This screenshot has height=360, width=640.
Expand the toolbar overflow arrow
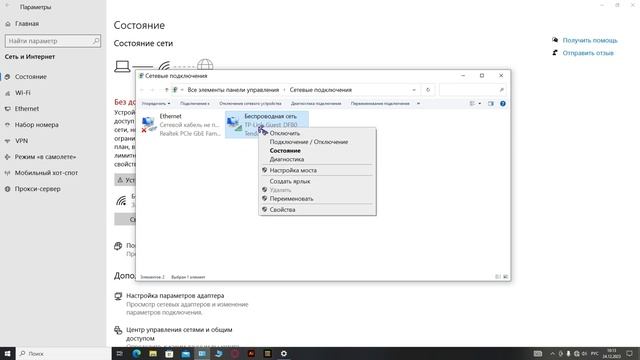(418, 104)
